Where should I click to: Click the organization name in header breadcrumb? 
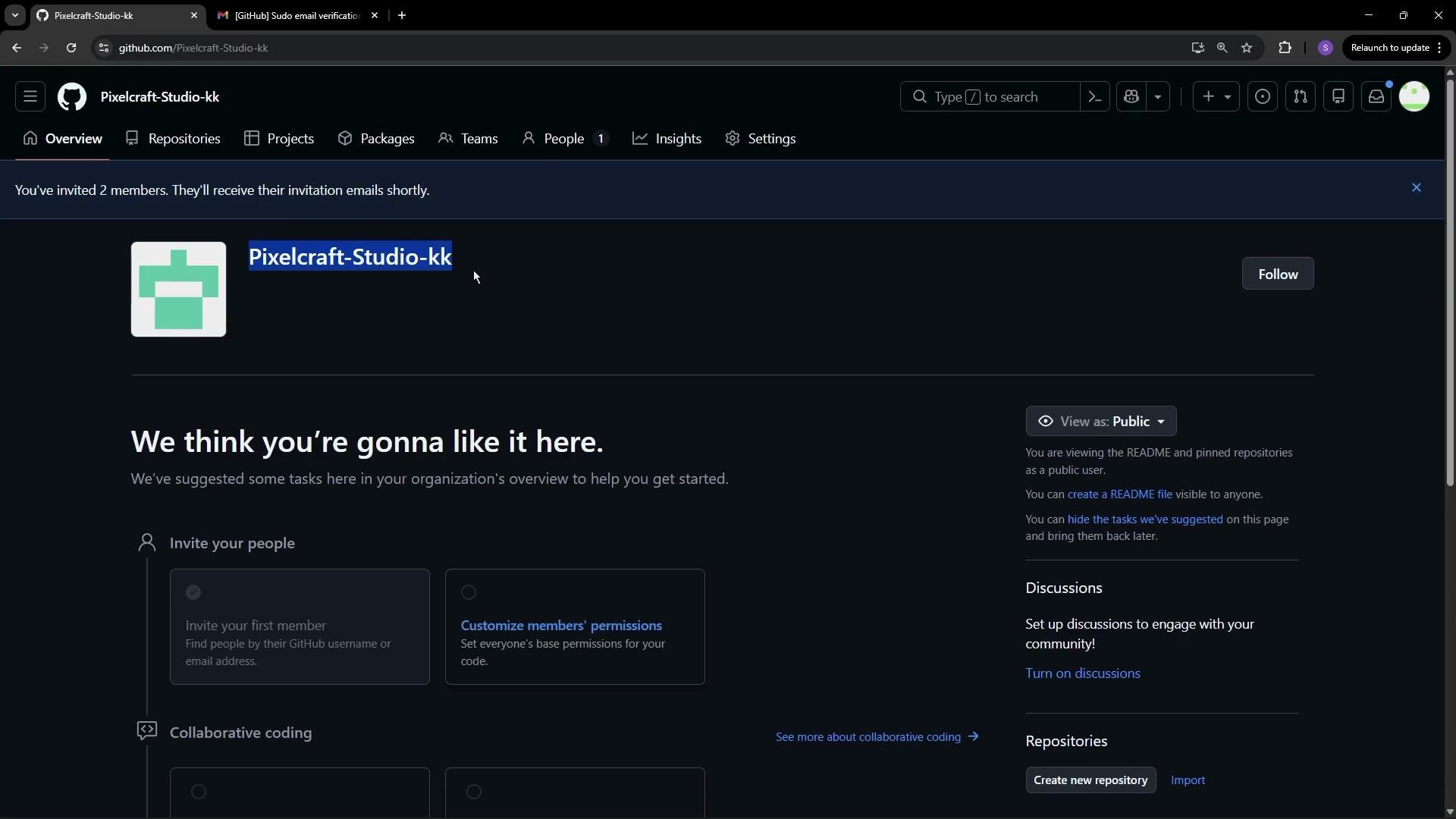pyautogui.click(x=160, y=97)
